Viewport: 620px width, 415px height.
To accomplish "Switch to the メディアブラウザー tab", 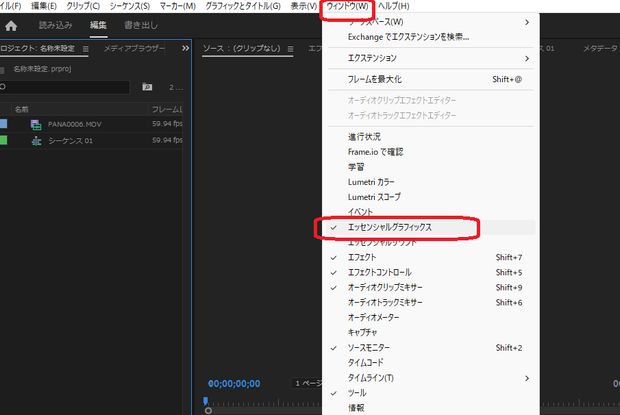I will [134, 49].
